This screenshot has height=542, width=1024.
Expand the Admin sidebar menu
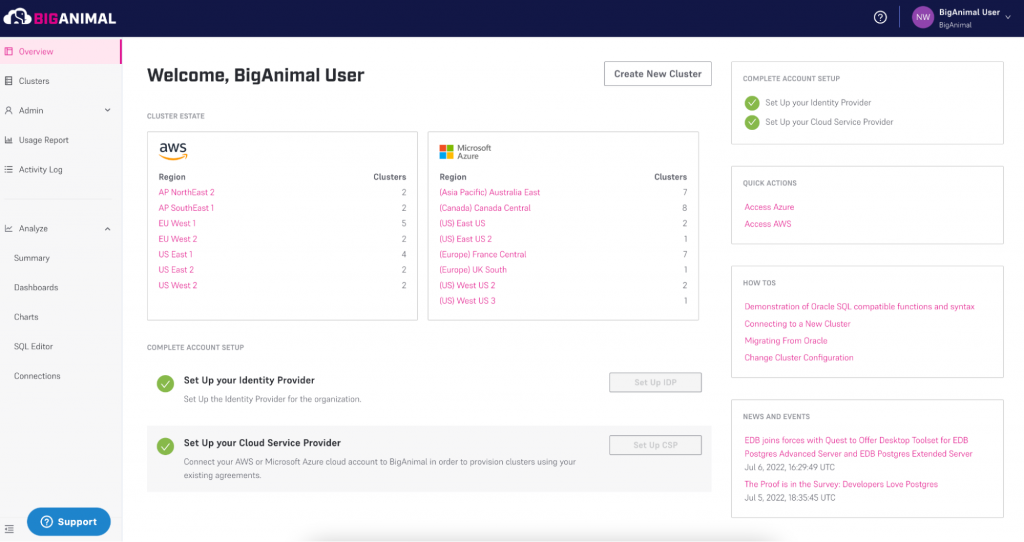tap(107, 111)
